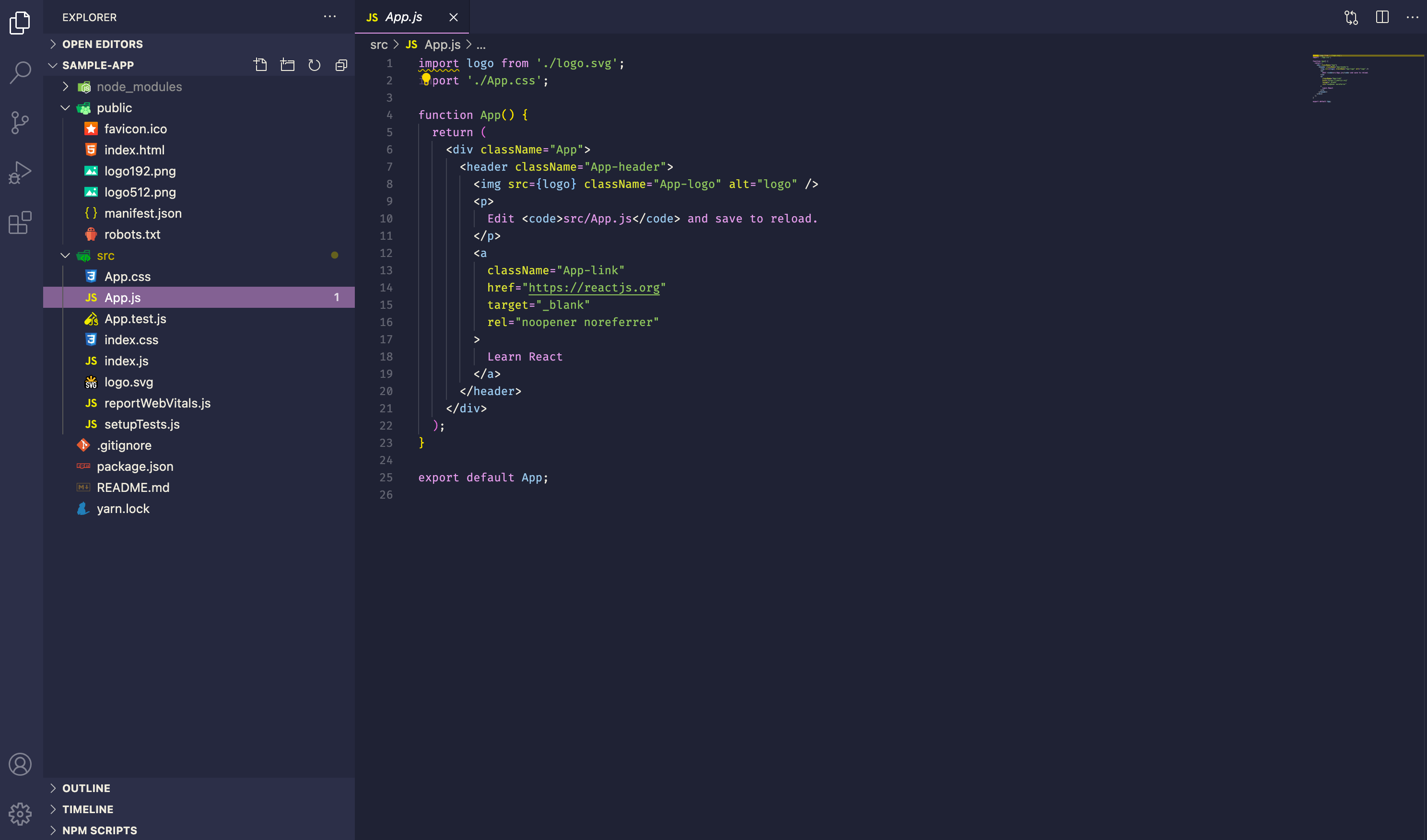
Task: Expand the OUTLINE section
Action: [86, 788]
